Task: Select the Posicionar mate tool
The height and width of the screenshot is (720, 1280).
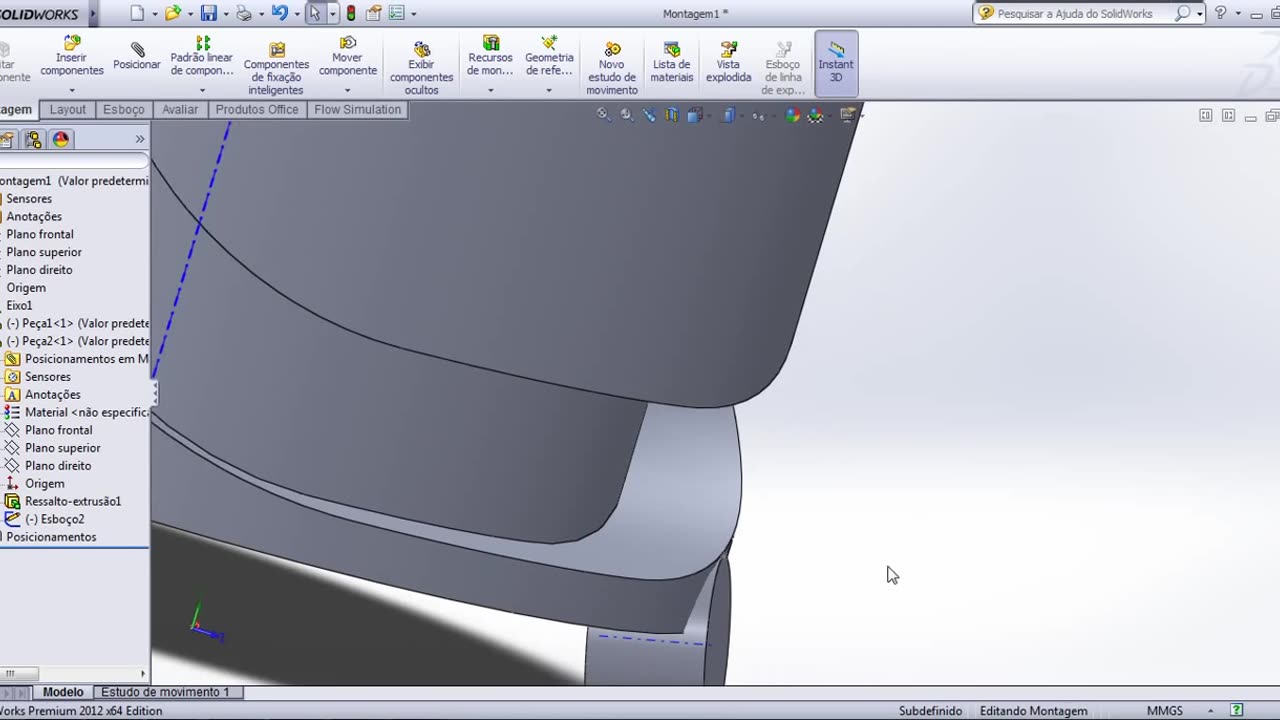Action: tap(137, 56)
